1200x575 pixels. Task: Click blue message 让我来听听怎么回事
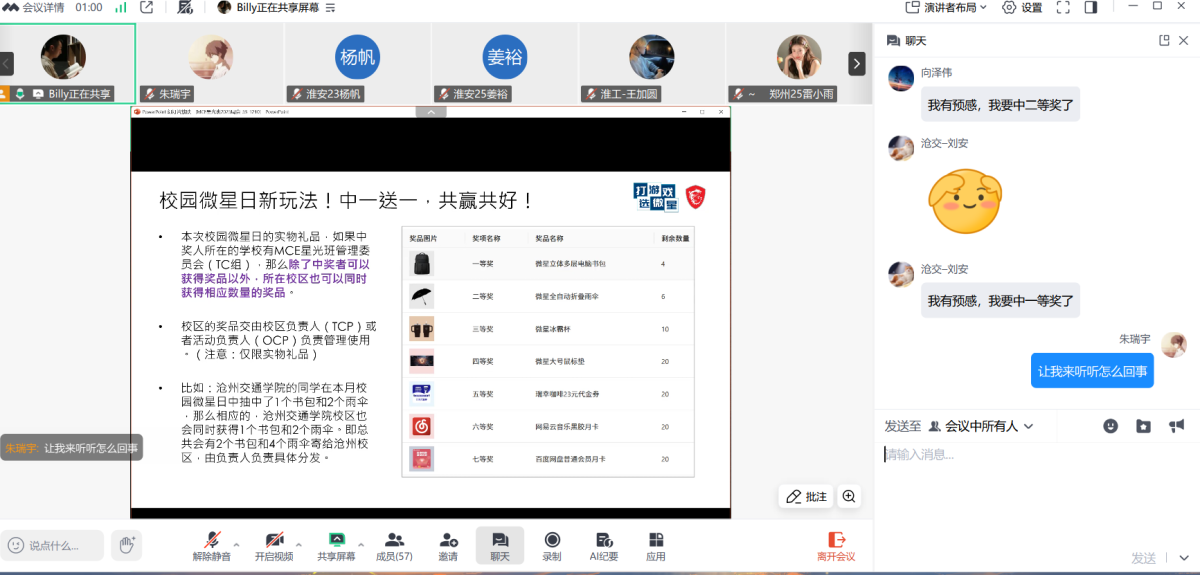(x=1092, y=371)
